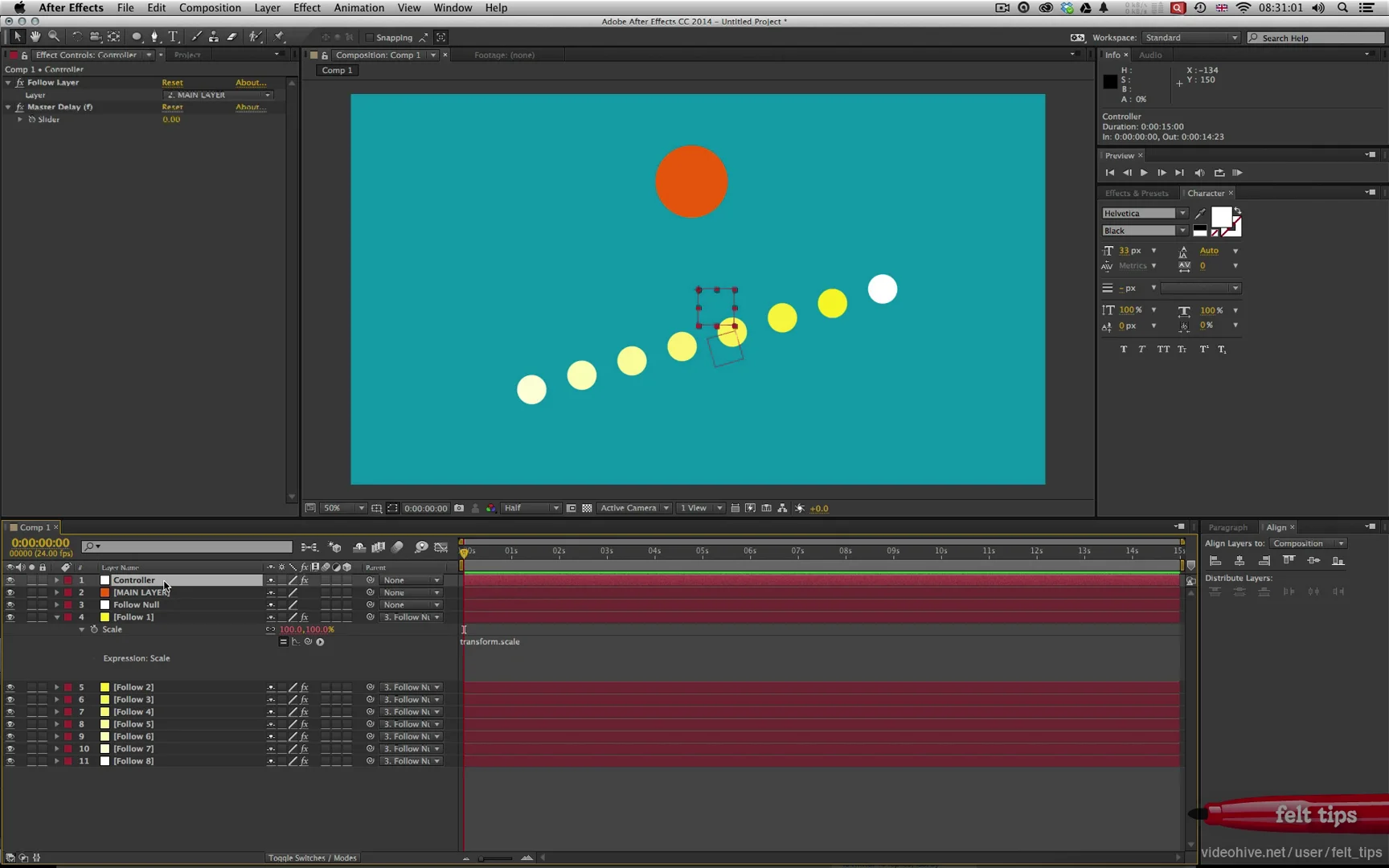Switch to the Character tab
Screen dimensions: 1389x868
pyautogui.click(x=1206, y=193)
